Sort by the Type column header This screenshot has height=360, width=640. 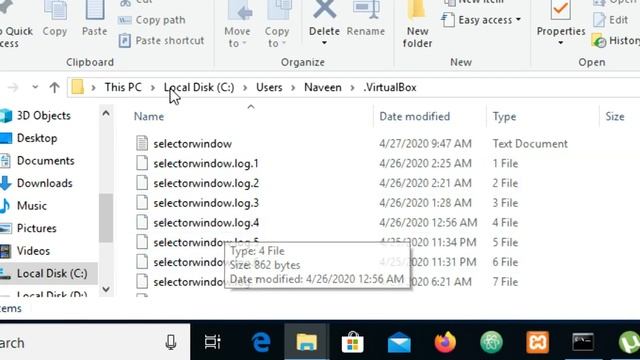pyautogui.click(x=504, y=117)
